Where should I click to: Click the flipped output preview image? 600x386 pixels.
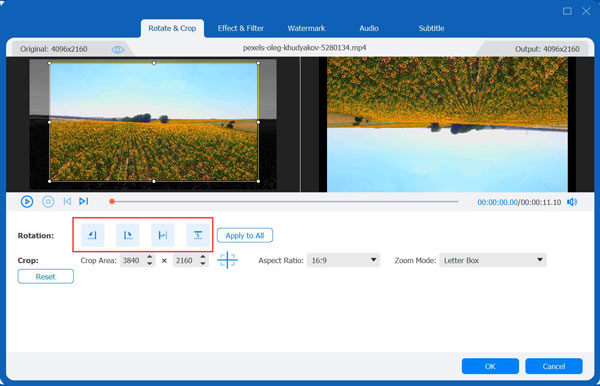coord(447,124)
